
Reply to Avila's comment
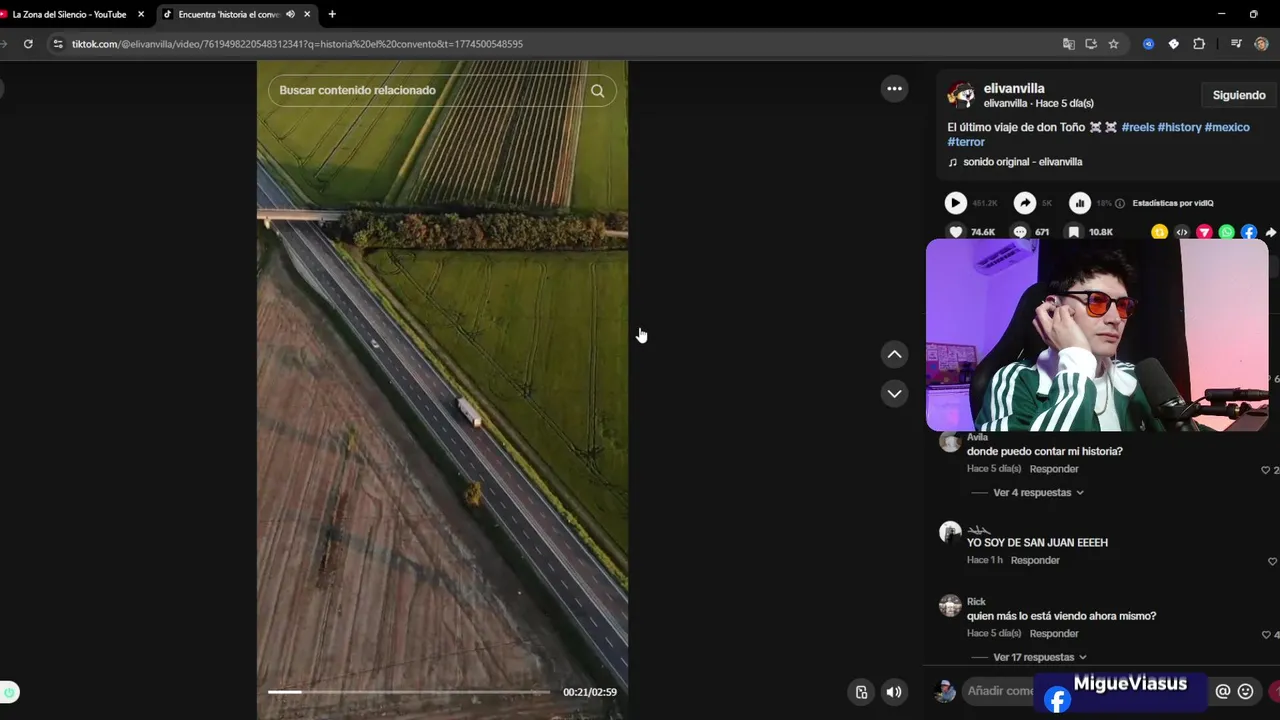[1054, 469]
